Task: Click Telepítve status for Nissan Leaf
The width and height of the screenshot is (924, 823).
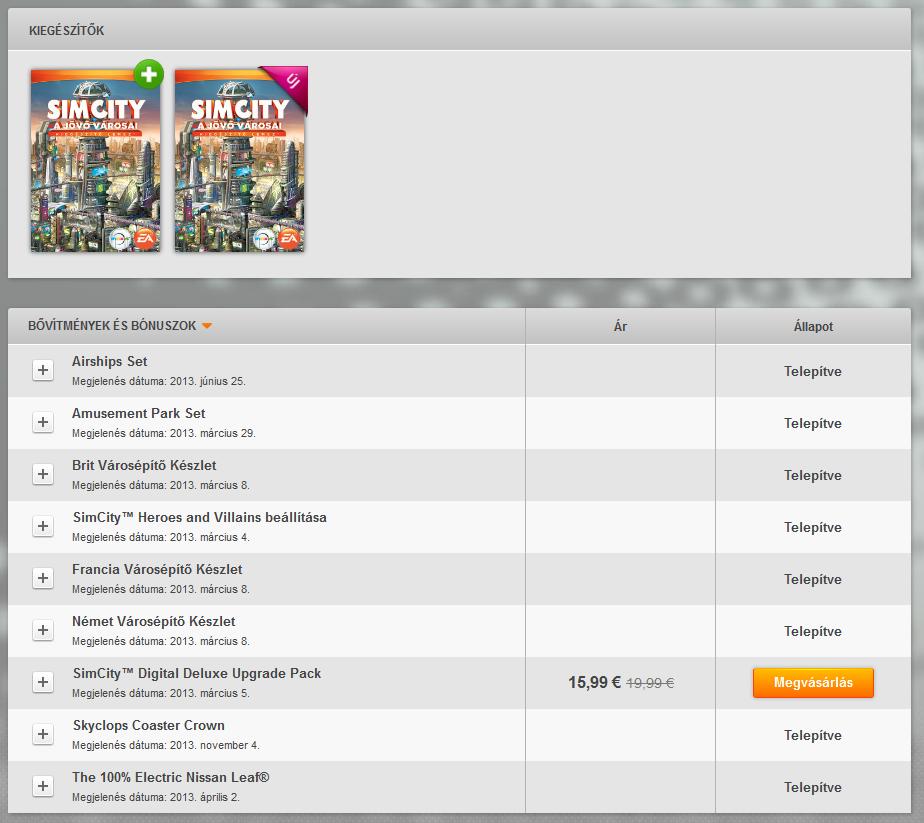Action: 813,787
